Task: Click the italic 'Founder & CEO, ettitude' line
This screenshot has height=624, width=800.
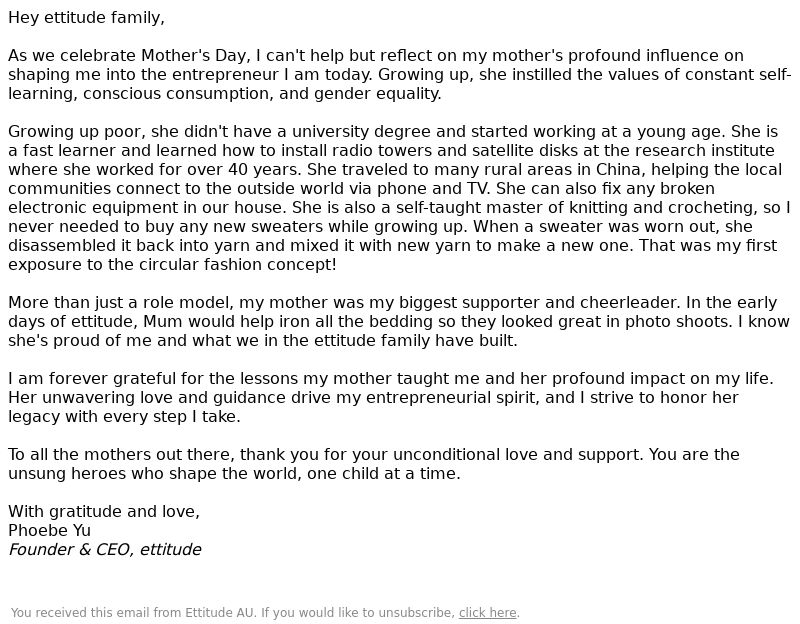Action: pos(105,550)
